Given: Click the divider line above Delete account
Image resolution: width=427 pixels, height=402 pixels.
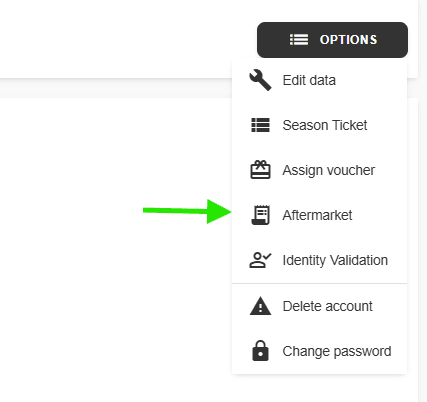Looking at the screenshot, I should 319,284.
